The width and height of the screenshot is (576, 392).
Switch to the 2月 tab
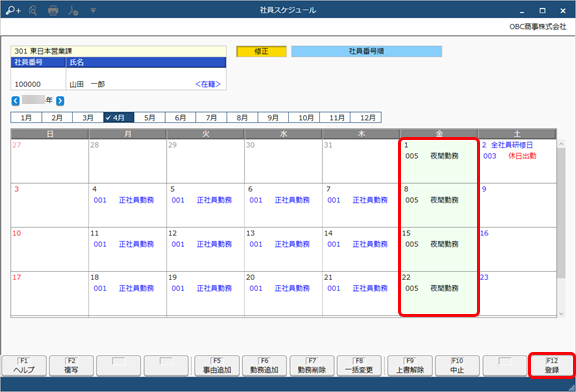[x=57, y=118]
